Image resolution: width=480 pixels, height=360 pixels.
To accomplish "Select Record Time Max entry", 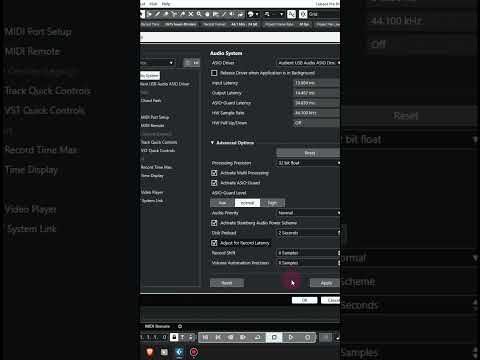I will (156, 167).
